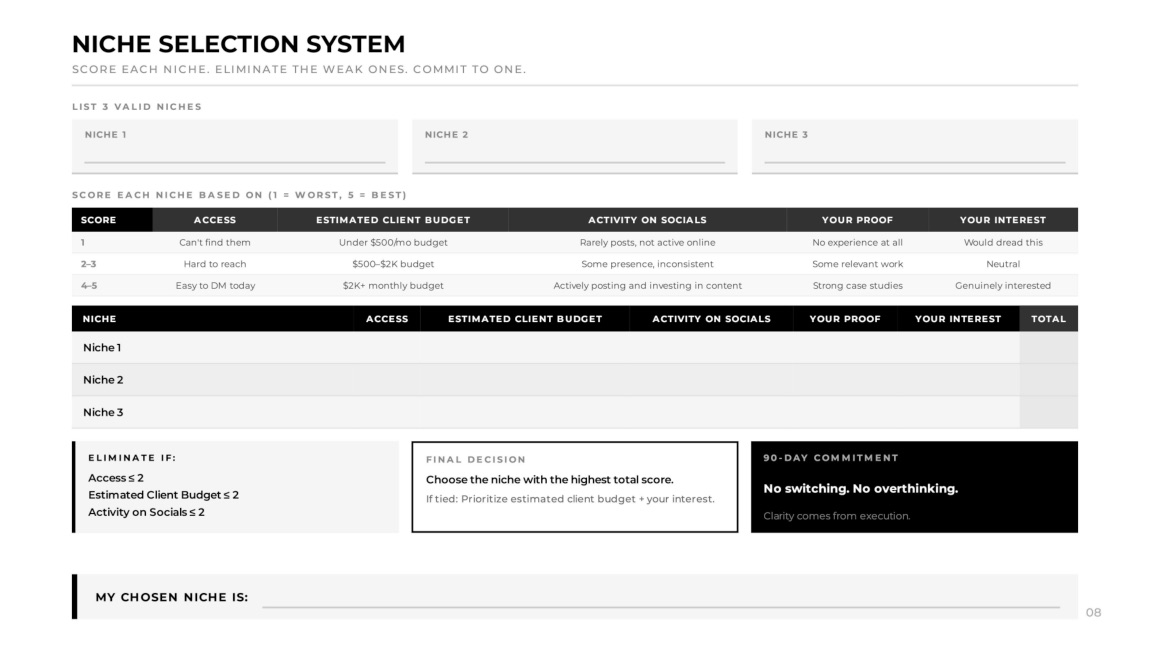The height and width of the screenshot is (647, 1150).
Task: Click the 'If tied: Prioritize...' note
Action: tap(571, 499)
